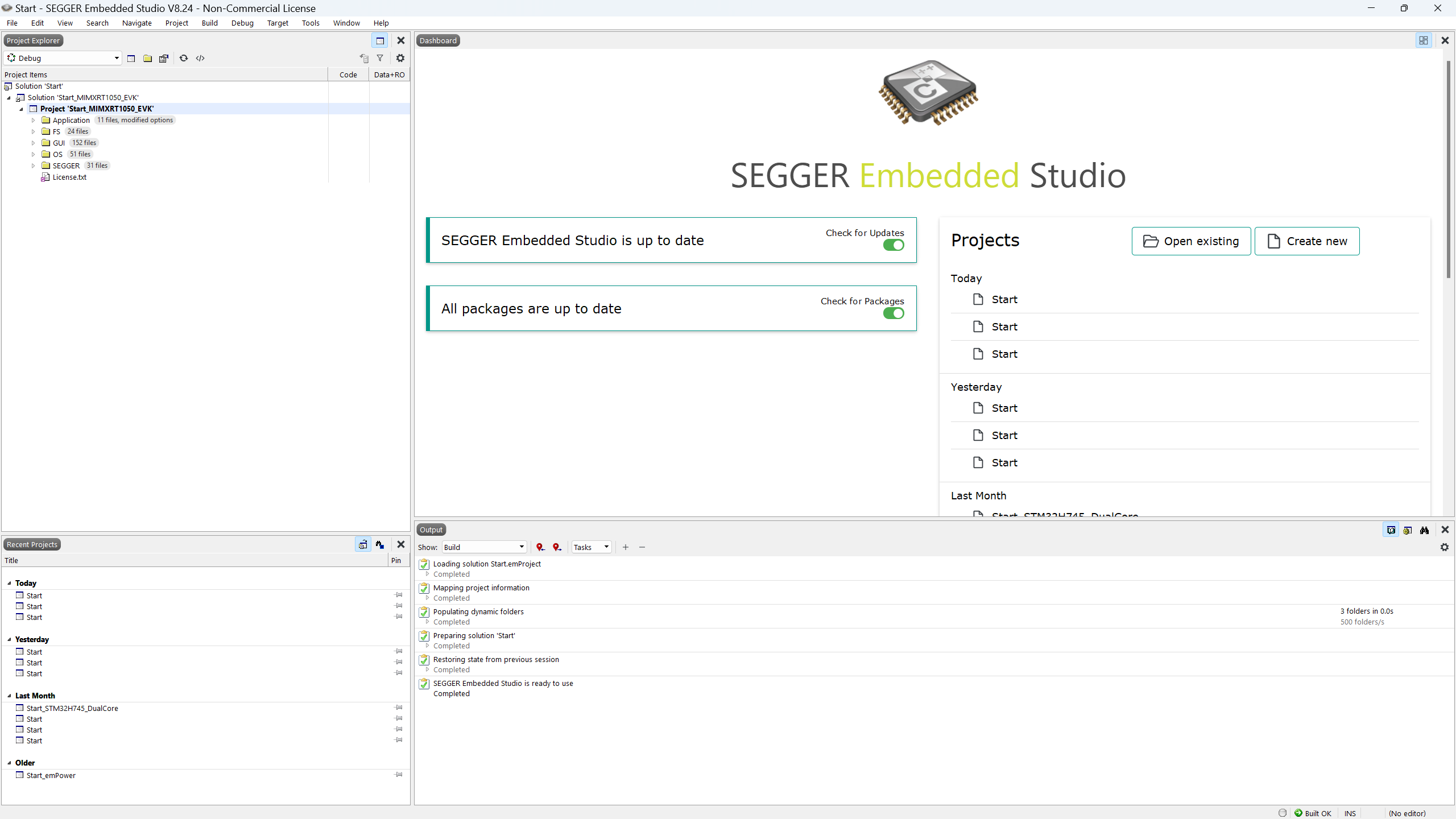Image resolution: width=1456 pixels, height=819 pixels.
Task: Select the Recent Projects tab label
Action: click(x=32, y=544)
